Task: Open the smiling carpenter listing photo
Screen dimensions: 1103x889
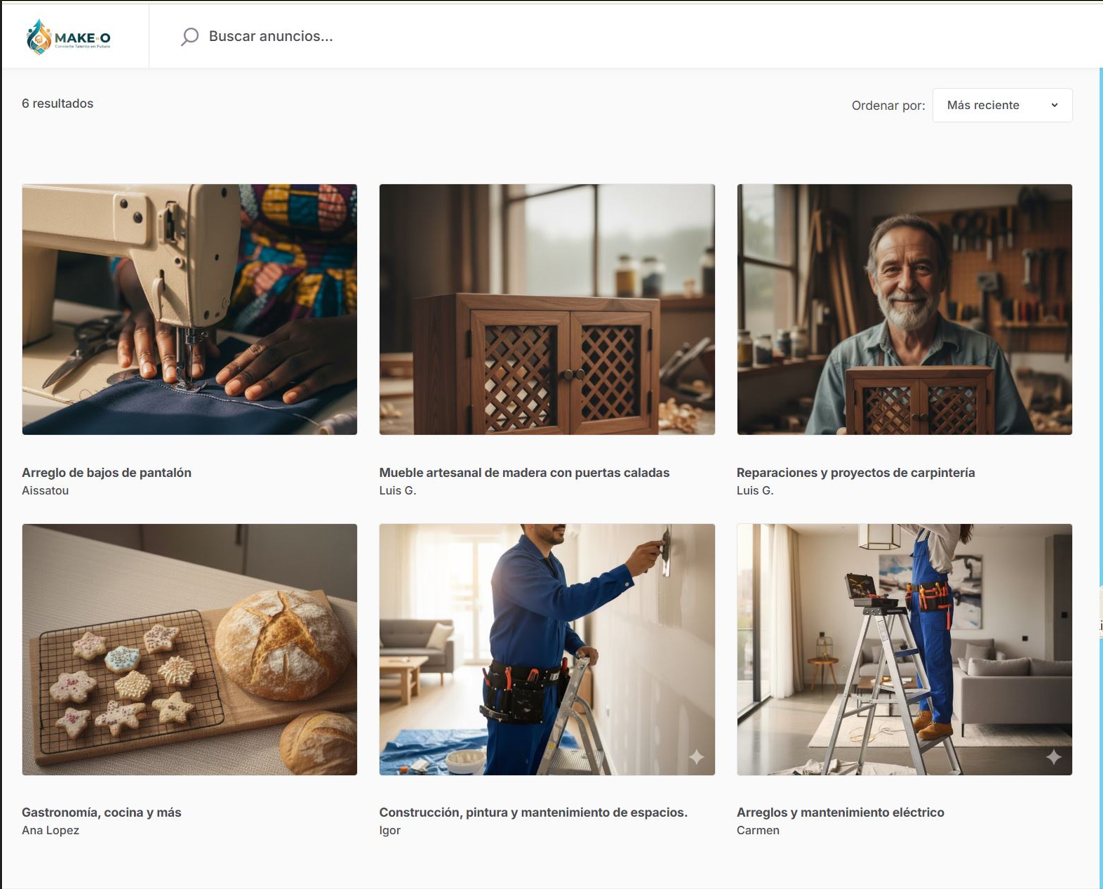Action: [904, 309]
